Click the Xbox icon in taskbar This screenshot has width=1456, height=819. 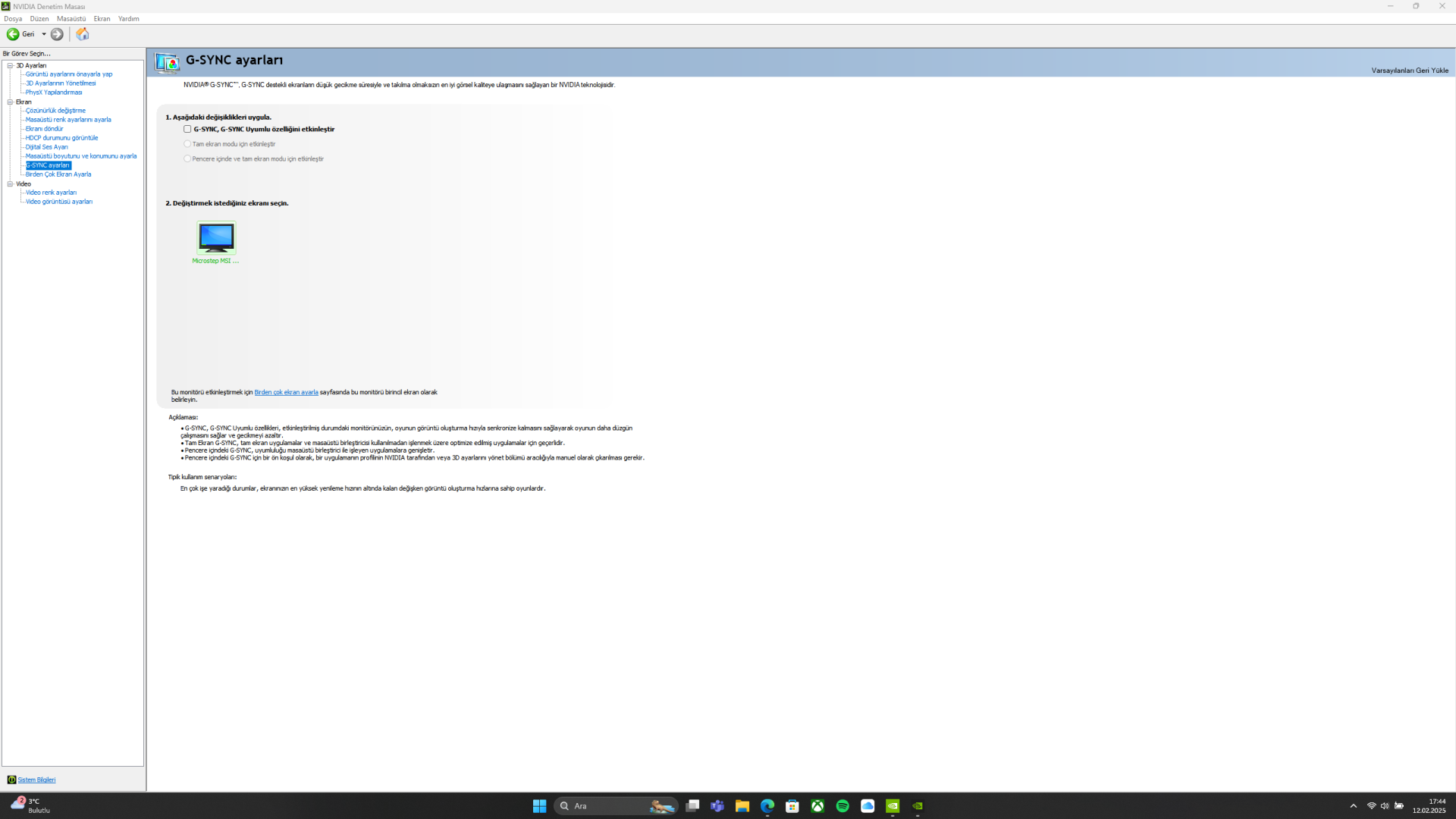click(x=817, y=806)
